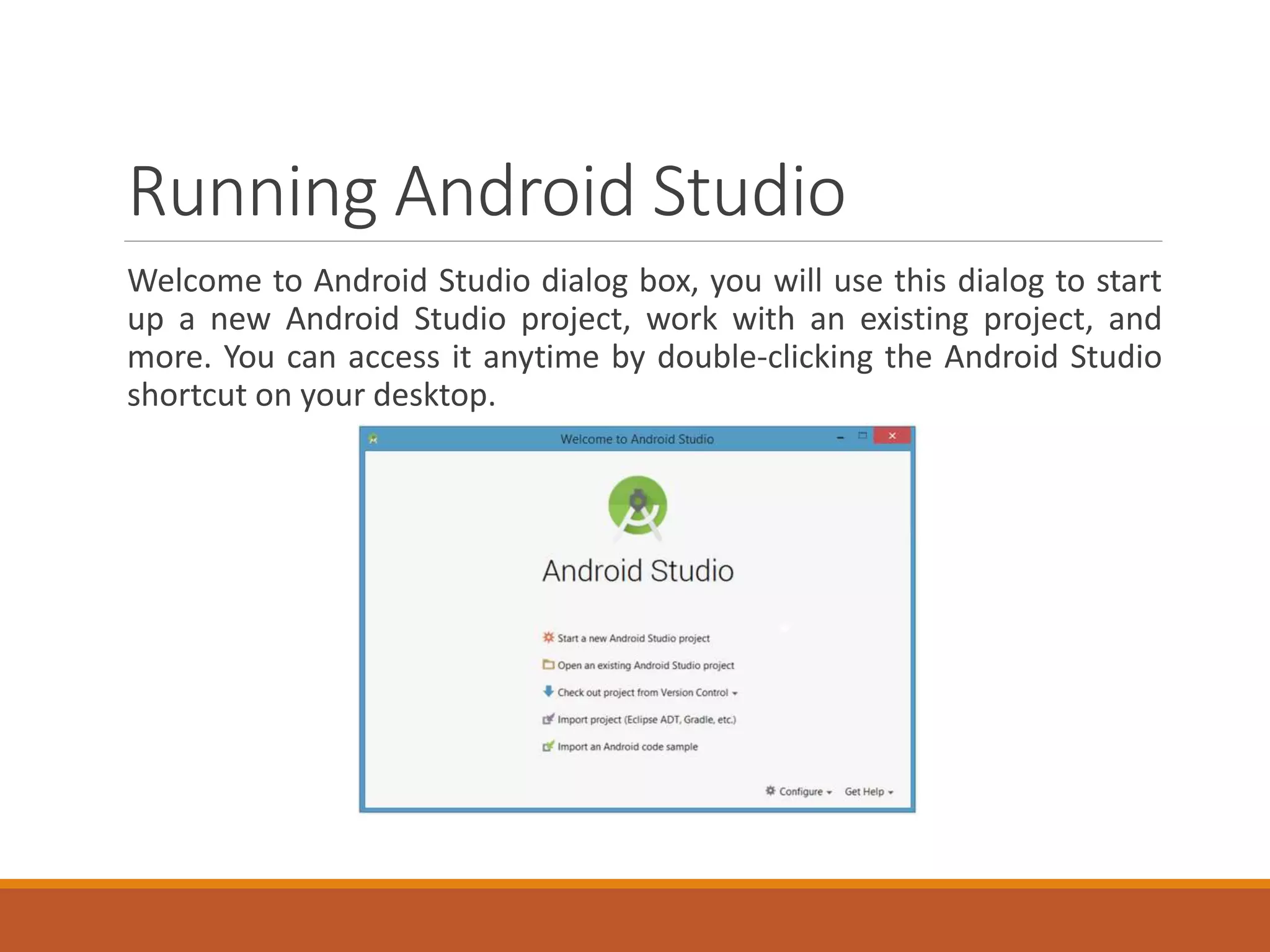Viewport: 1270px width, 952px height.
Task: Click the blue down-arrow Version Control icon
Action: pos(548,691)
